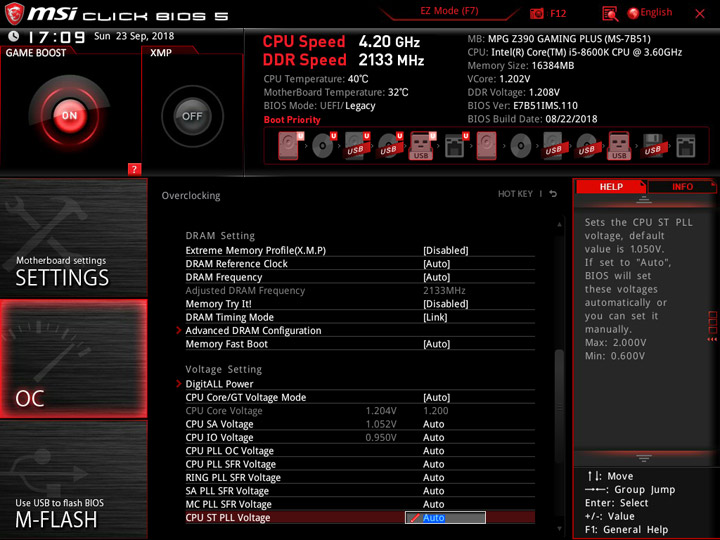The image size is (720, 540).
Task: Select the legacy hard disk boot icon
Action: click(486, 146)
